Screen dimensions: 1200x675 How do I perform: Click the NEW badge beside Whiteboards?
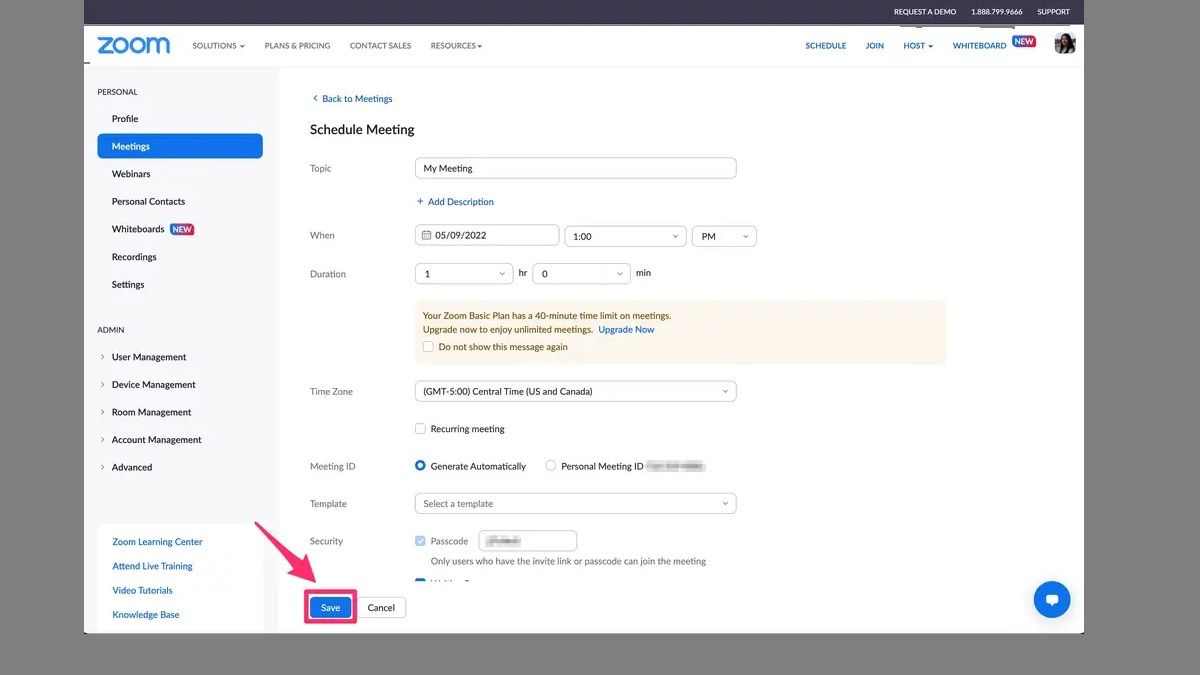point(182,229)
